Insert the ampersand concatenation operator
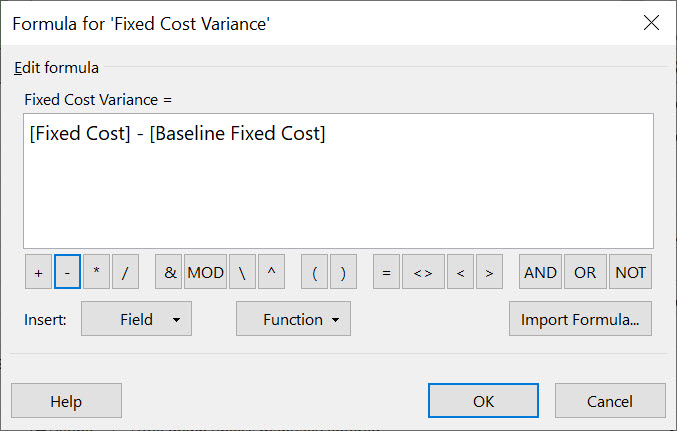 click(169, 272)
